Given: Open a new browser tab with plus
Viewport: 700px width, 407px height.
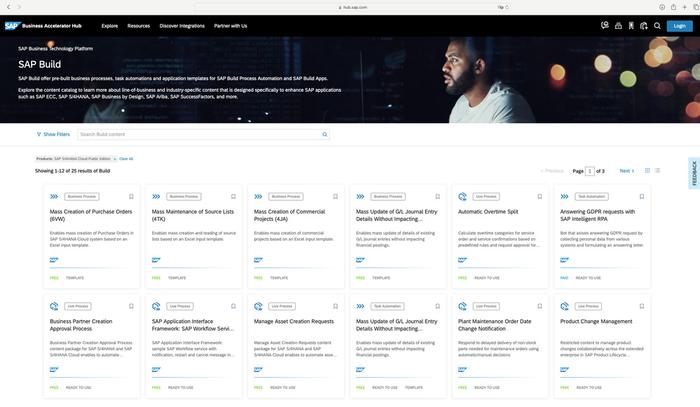Looking at the screenshot, I should (684, 7).
